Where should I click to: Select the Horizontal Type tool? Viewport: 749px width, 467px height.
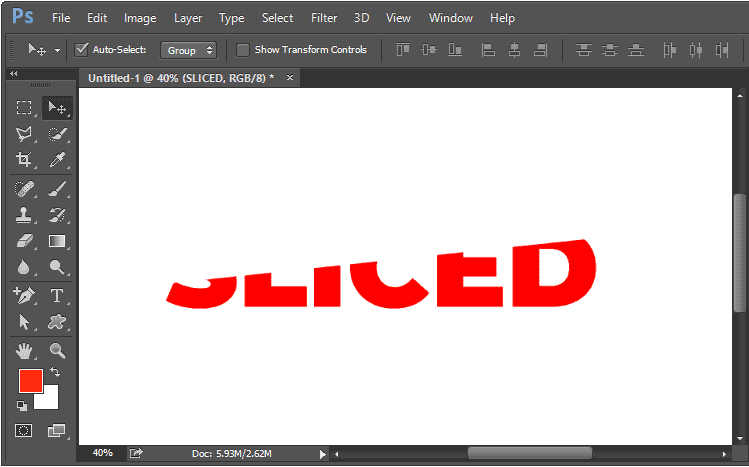[57, 296]
